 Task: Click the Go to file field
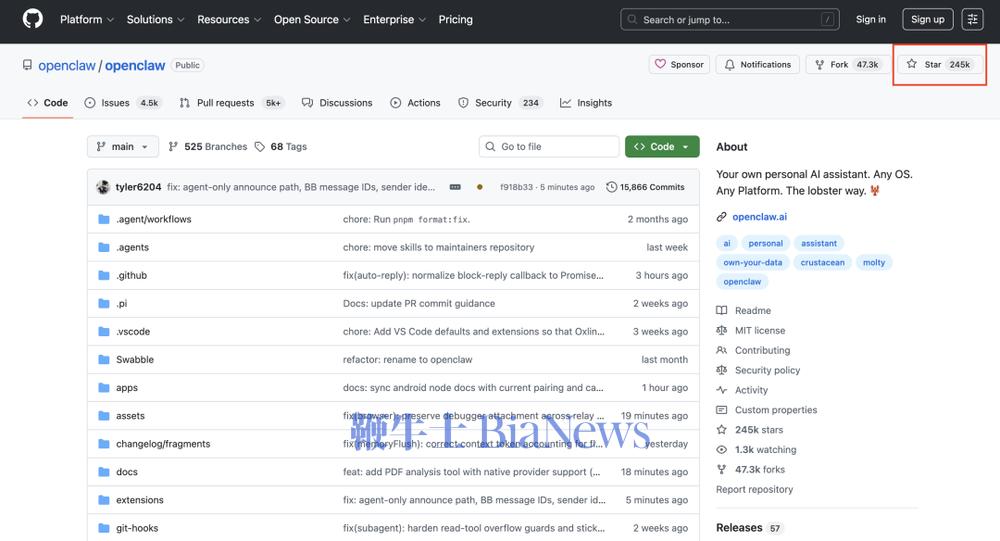(549, 147)
